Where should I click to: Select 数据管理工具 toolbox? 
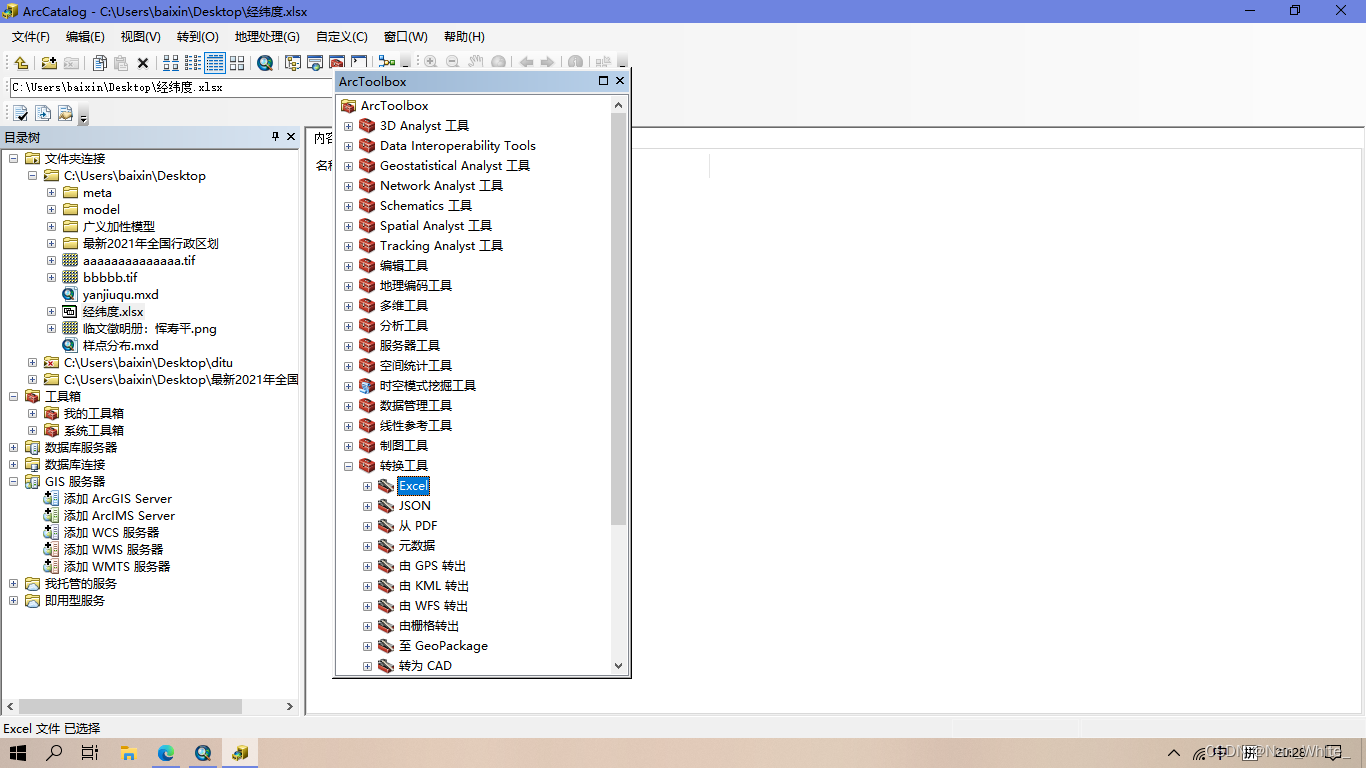[x=416, y=406]
